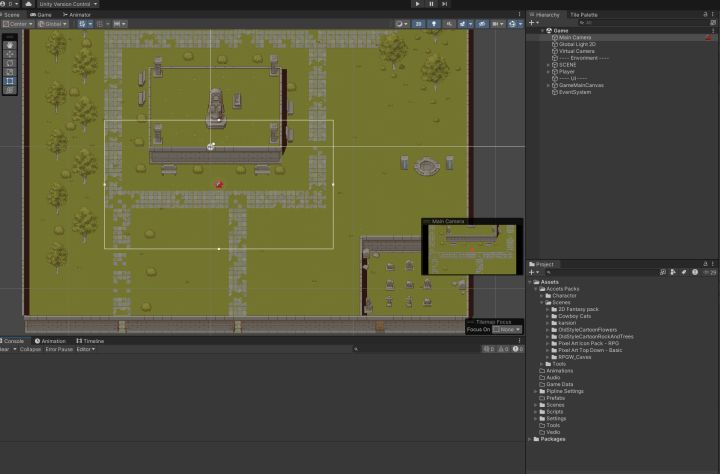Switch to the Game tab
This screenshot has width=720, height=474.
point(41,15)
